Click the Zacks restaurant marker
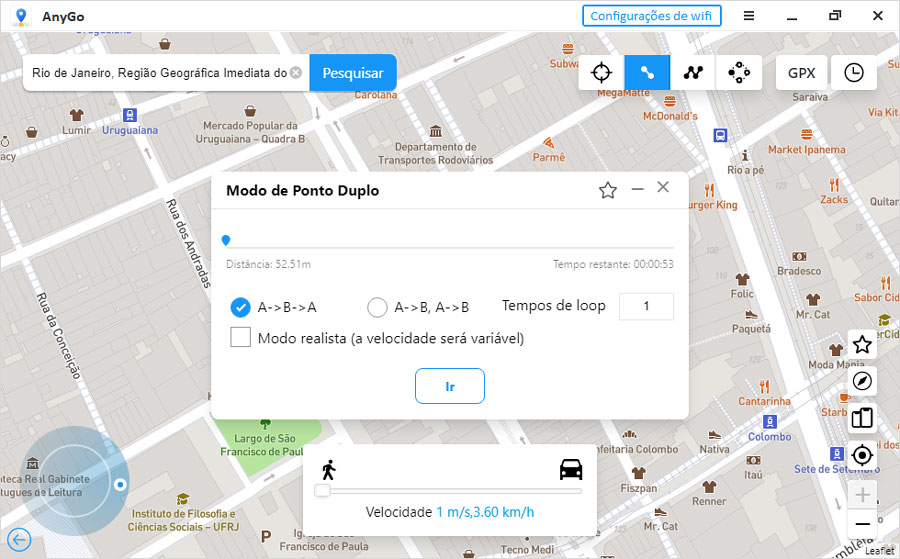900x559 pixels. pos(834,185)
